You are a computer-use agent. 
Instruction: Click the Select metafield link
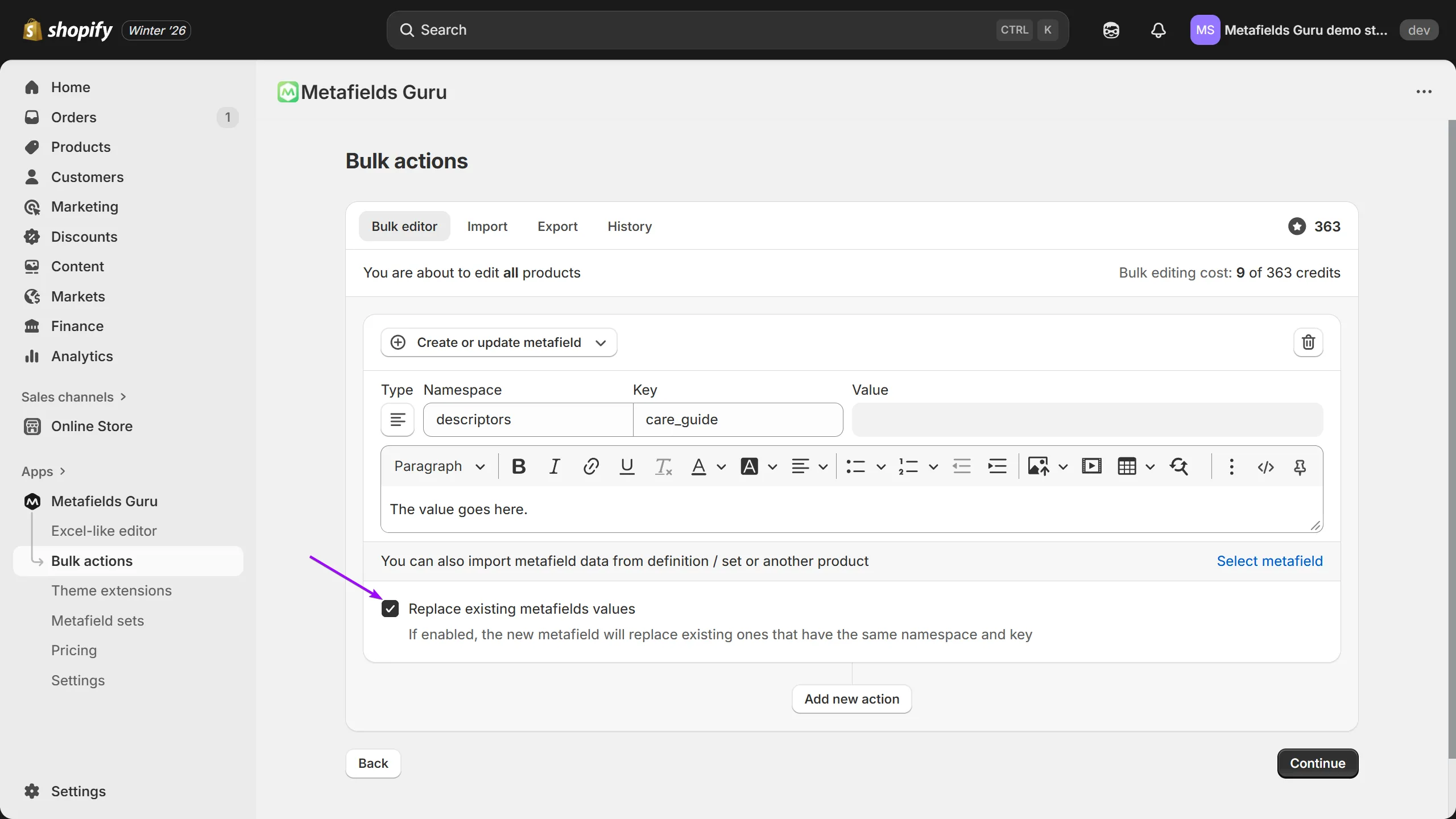(x=1269, y=561)
